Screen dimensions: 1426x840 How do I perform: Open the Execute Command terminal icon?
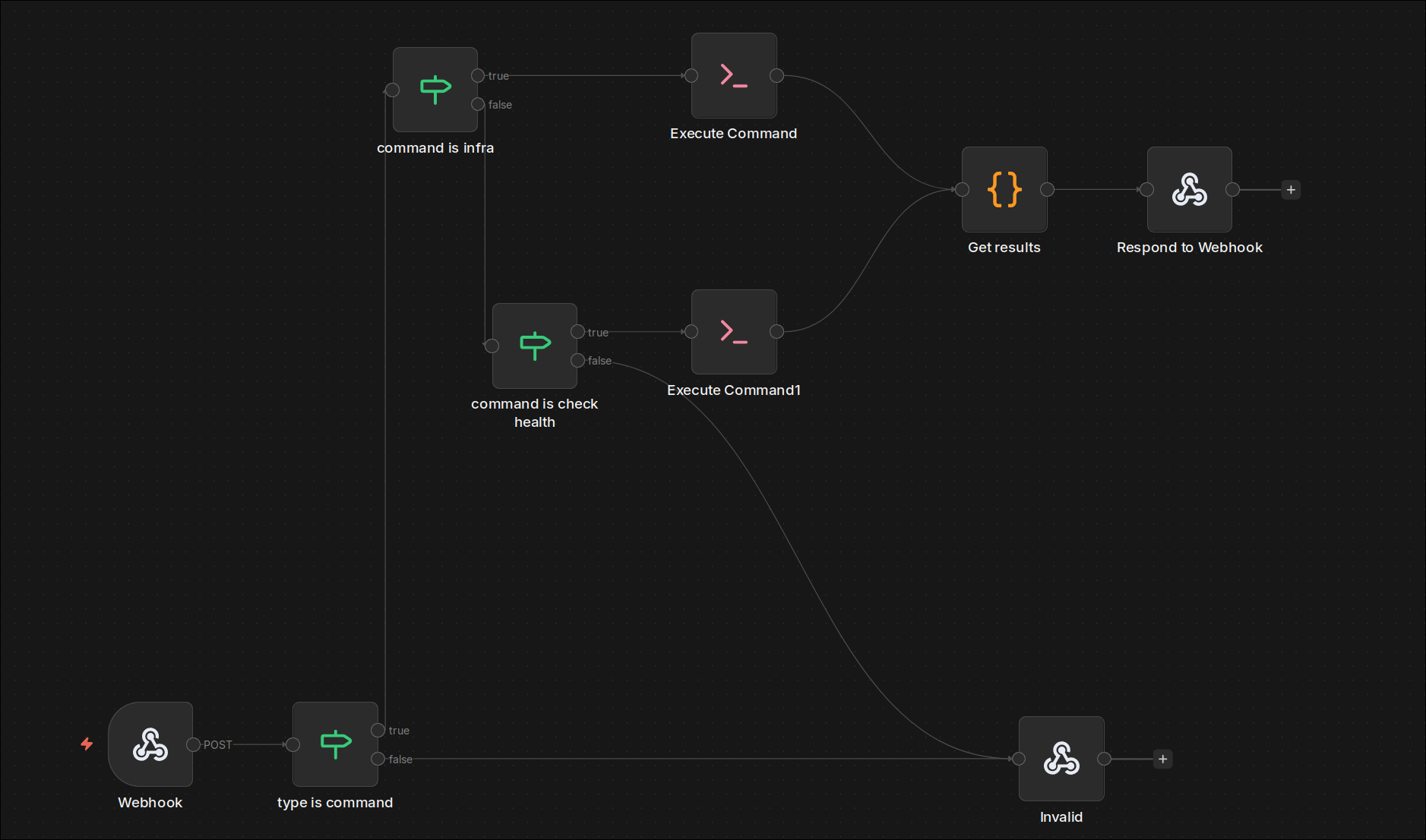(733, 75)
